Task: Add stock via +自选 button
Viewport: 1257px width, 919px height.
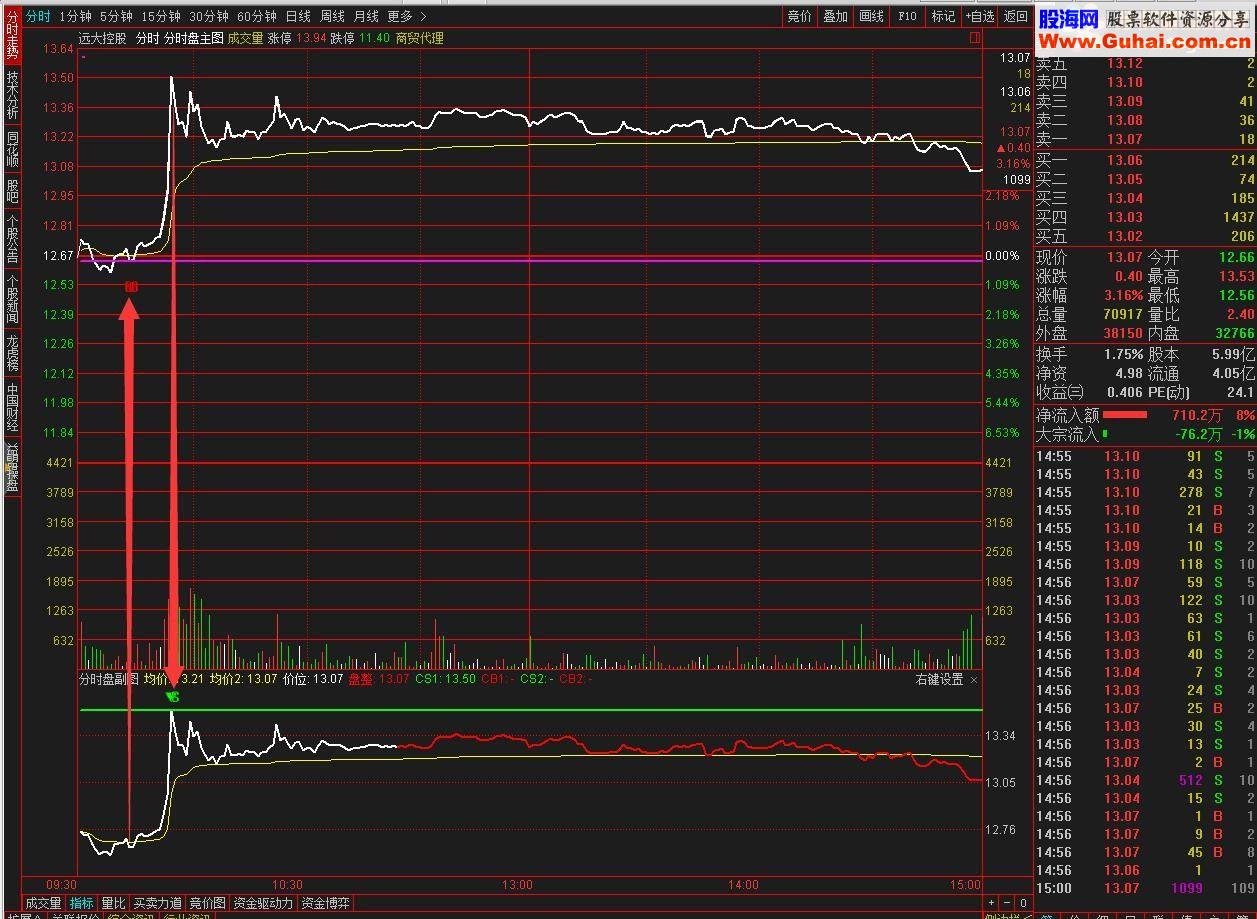Action: click(980, 16)
